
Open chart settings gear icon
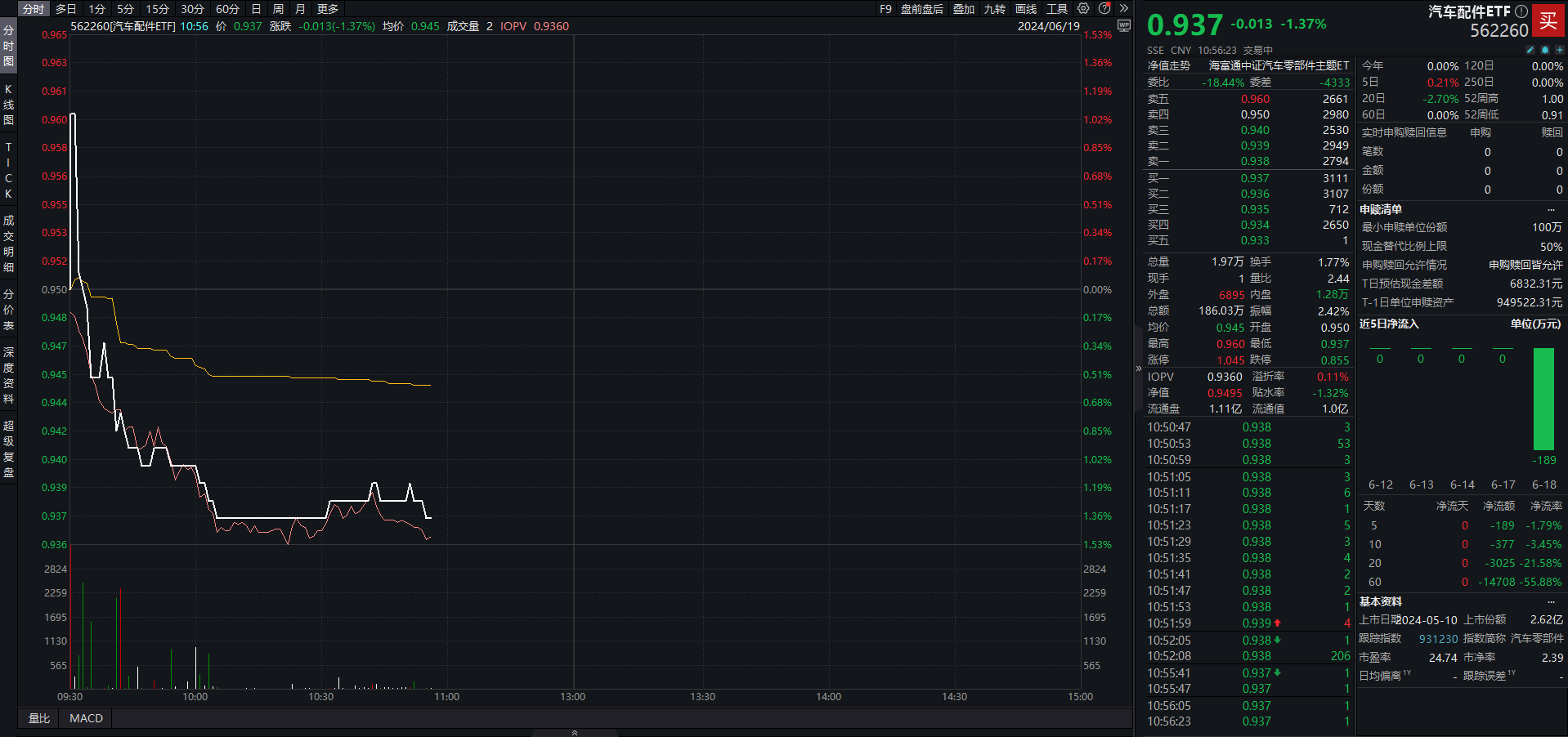click(1083, 9)
